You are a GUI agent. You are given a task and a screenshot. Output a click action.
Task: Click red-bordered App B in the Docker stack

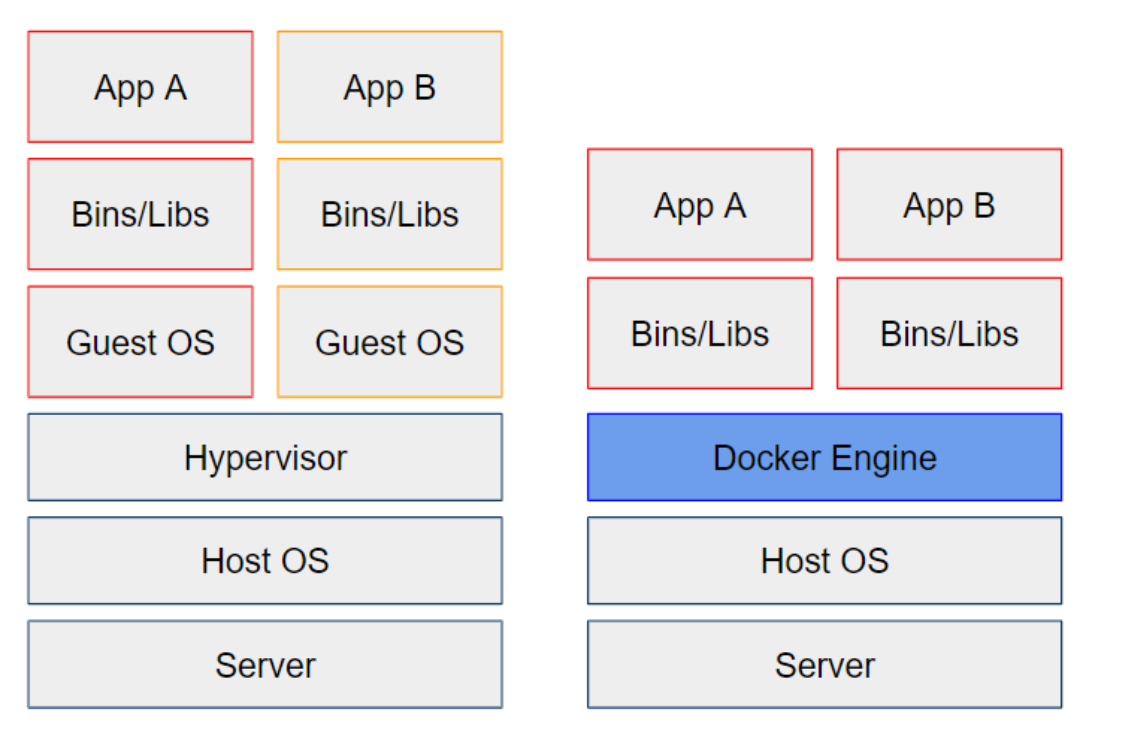click(x=949, y=205)
